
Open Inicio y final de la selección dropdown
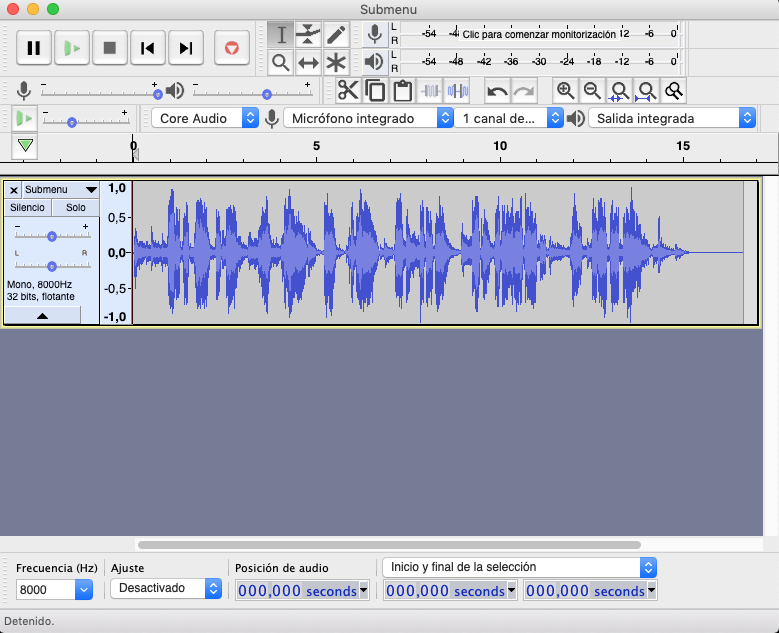coord(520,567)
